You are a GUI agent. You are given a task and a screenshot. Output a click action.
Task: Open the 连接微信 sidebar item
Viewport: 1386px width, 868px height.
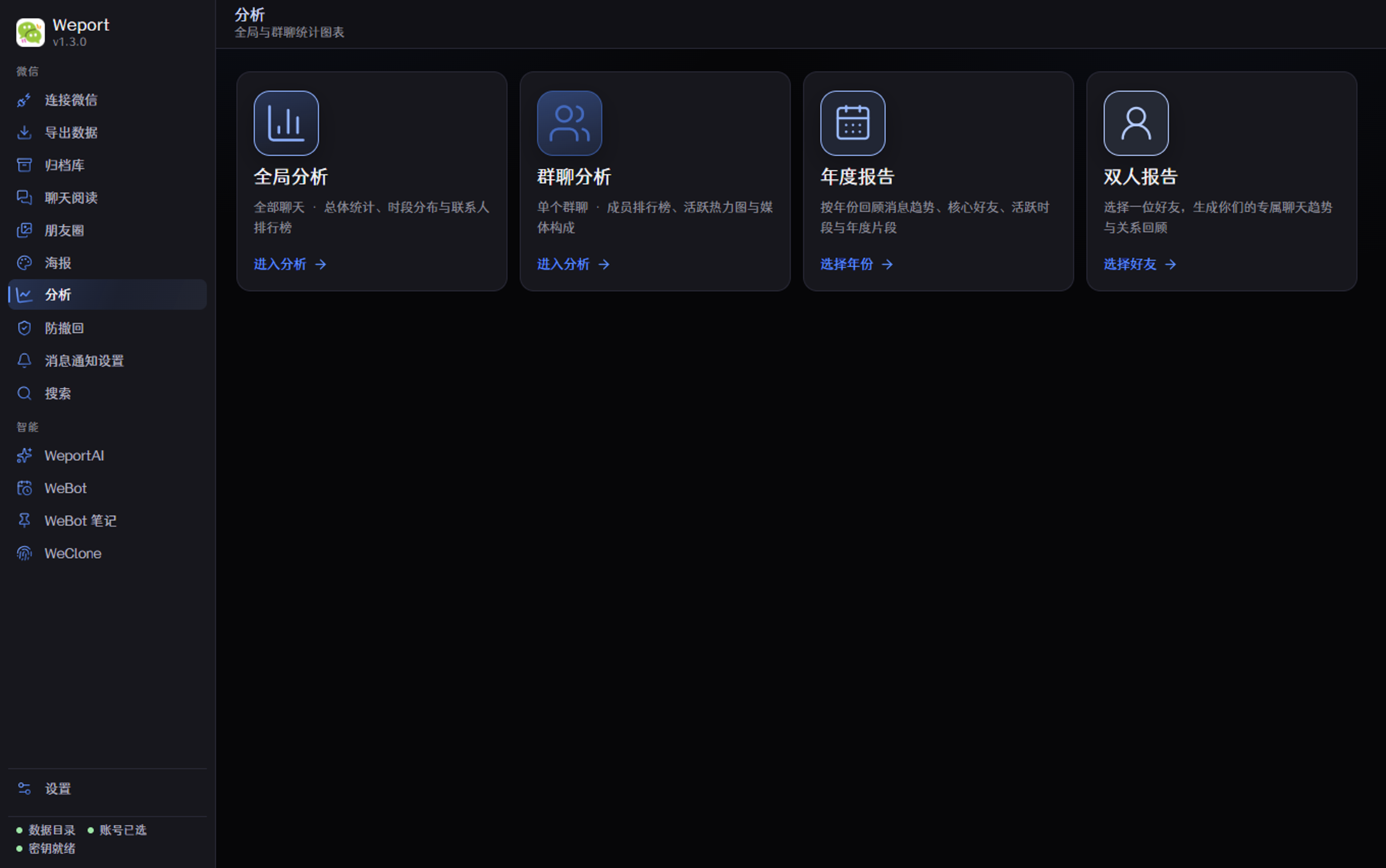pyautogui.click(x=108, y=100)
